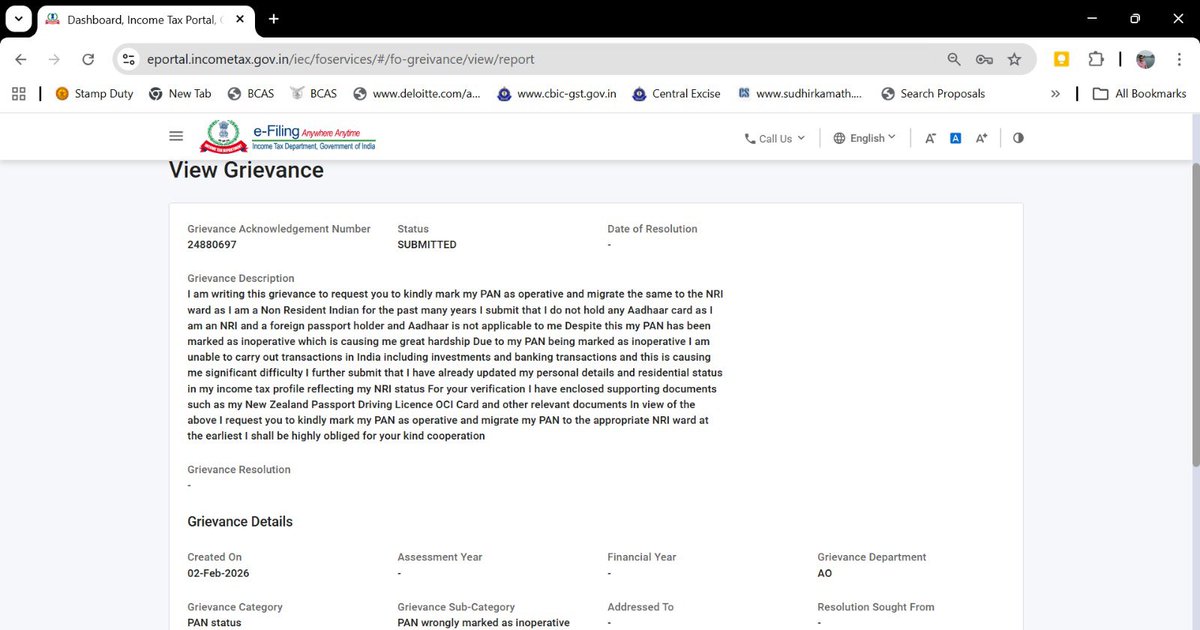Open the Central Excise bookmark
The height and width of the screenshot is (630, 1200).
[x=676, y=93]
